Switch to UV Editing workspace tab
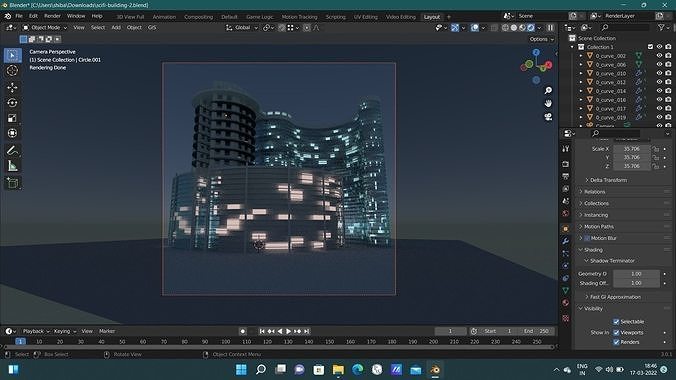Screen dimensions: 676x380 tap(366, 17)
